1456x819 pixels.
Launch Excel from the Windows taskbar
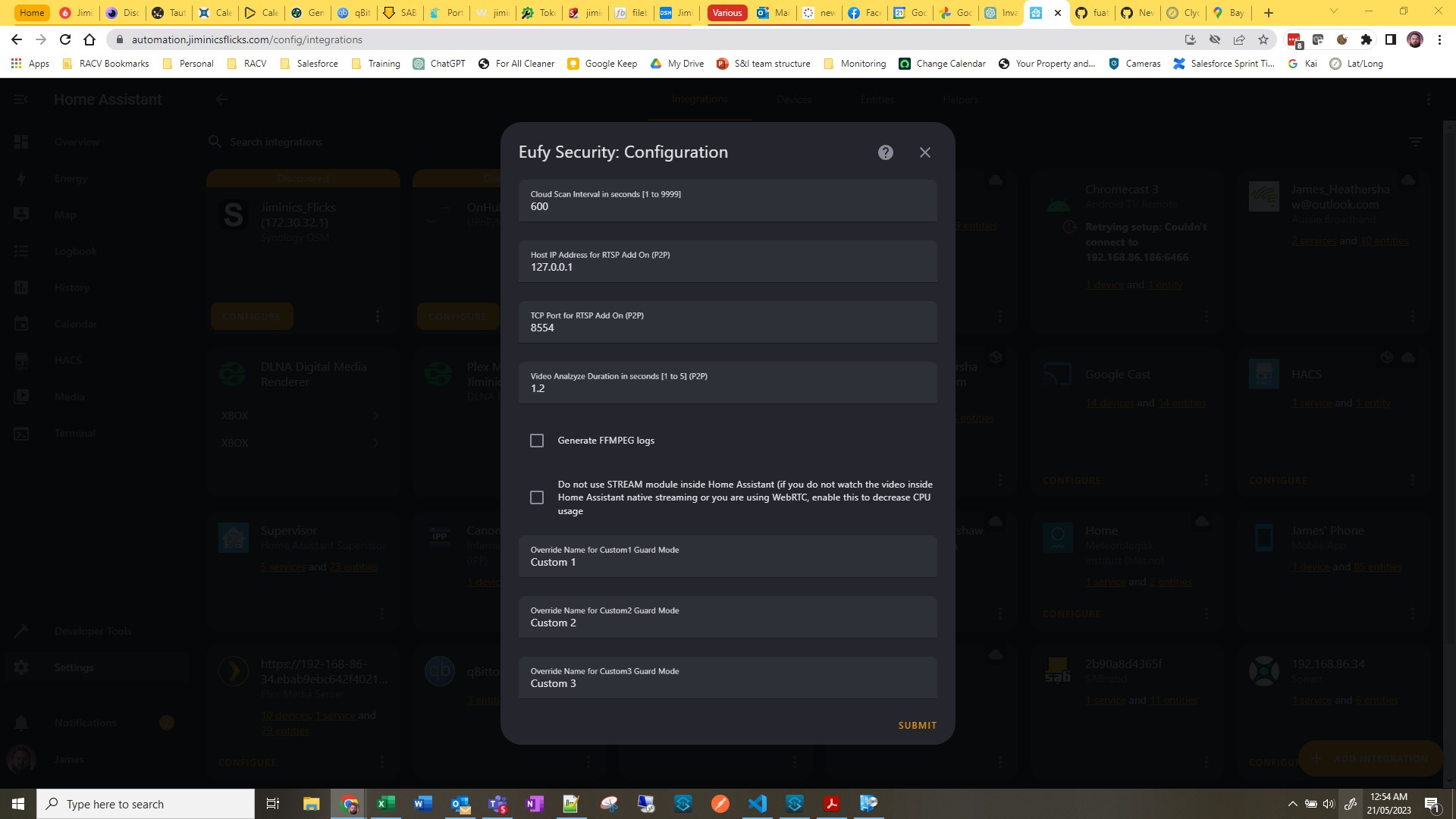[x=386, y=803]
